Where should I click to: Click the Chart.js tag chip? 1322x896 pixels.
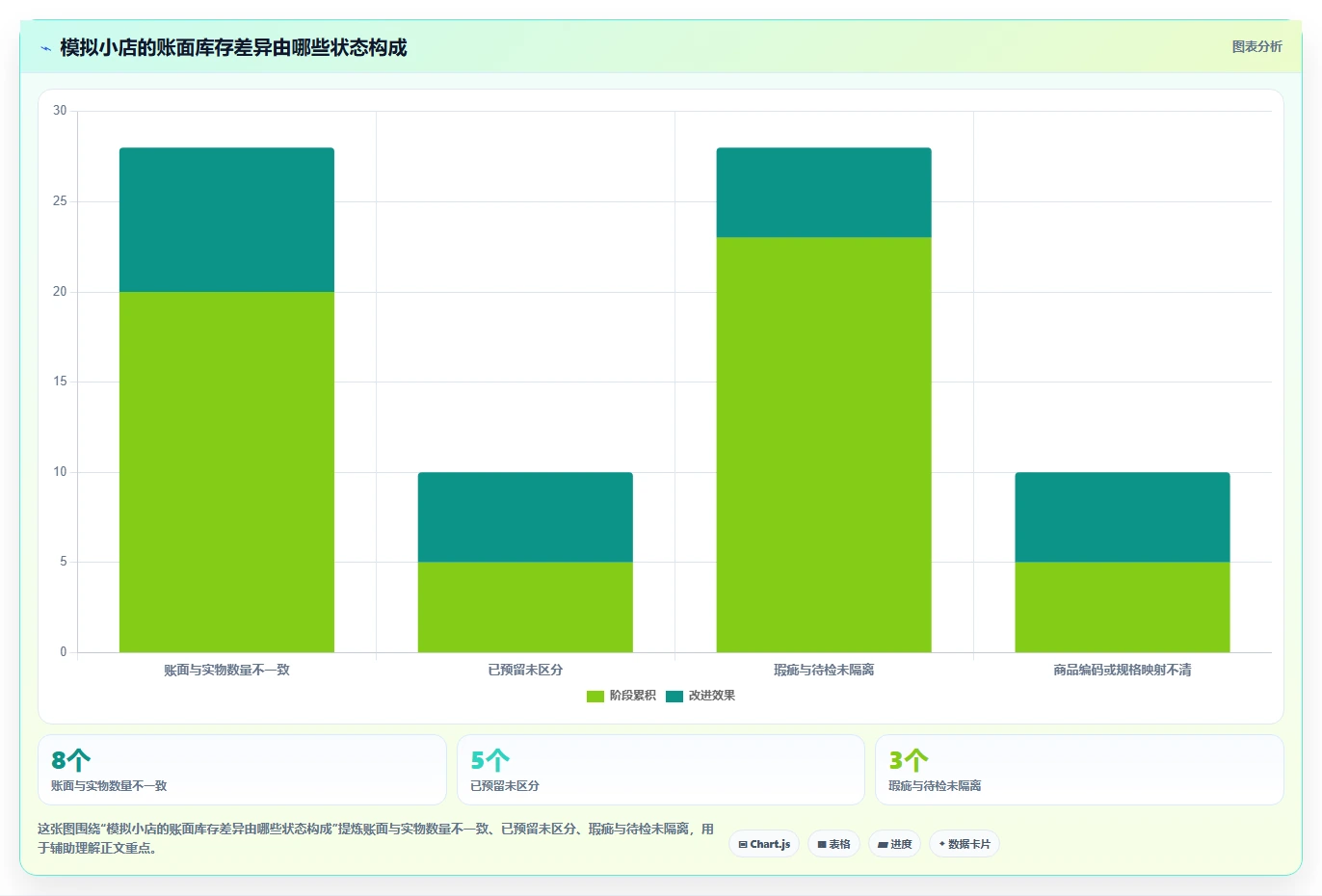(764, 844)
